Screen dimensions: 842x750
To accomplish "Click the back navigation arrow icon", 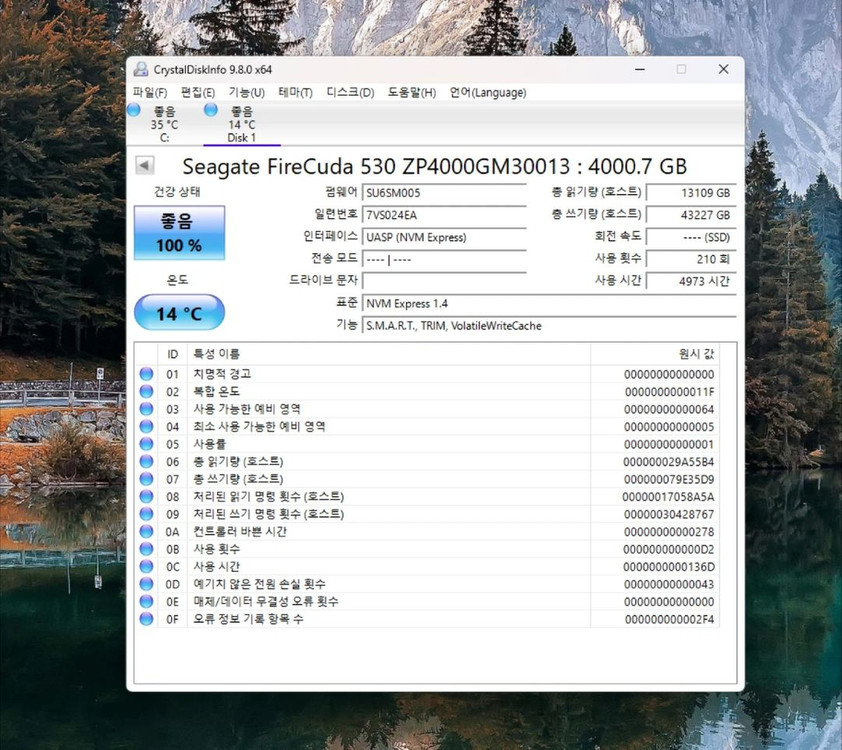I will point(143,166).
